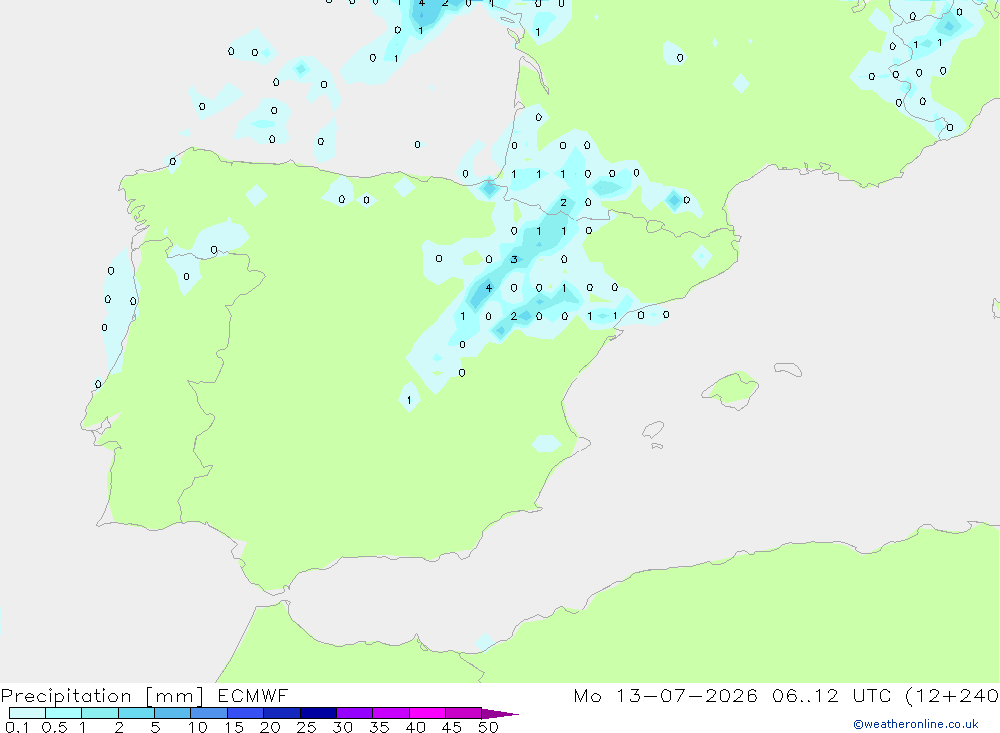
Task: Click the 'ECMWF' model label
Action: point(253,696)
